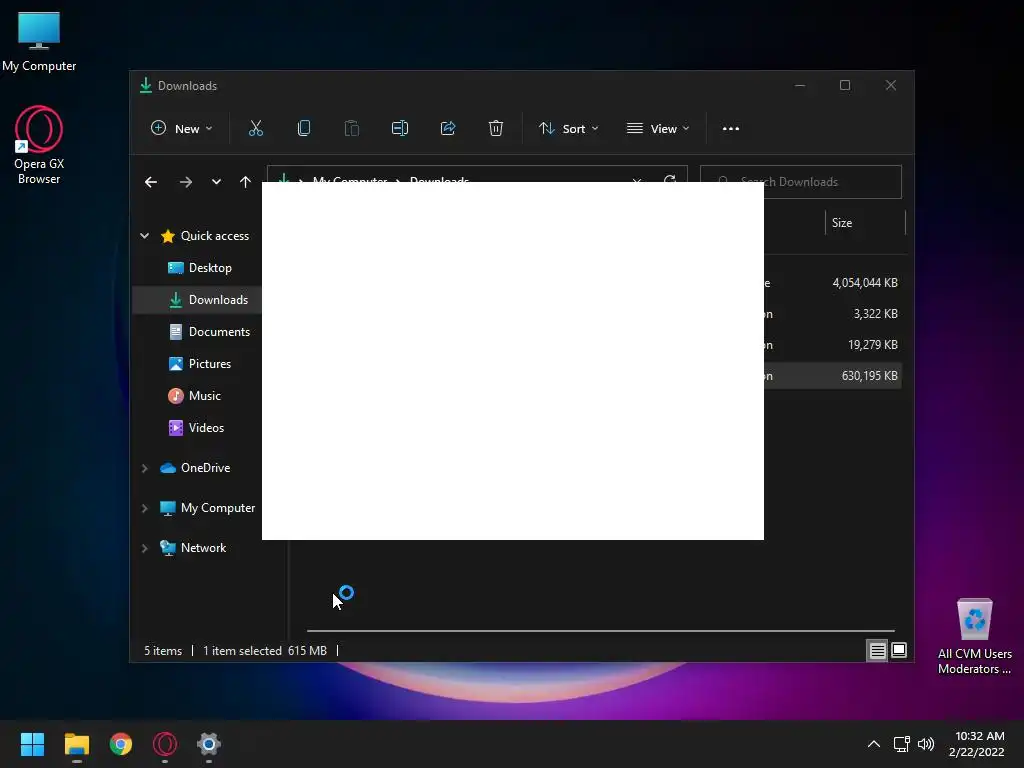Click the Share icon in toolbar
This screenshot has width=1024, height=768.
(448, 129)
